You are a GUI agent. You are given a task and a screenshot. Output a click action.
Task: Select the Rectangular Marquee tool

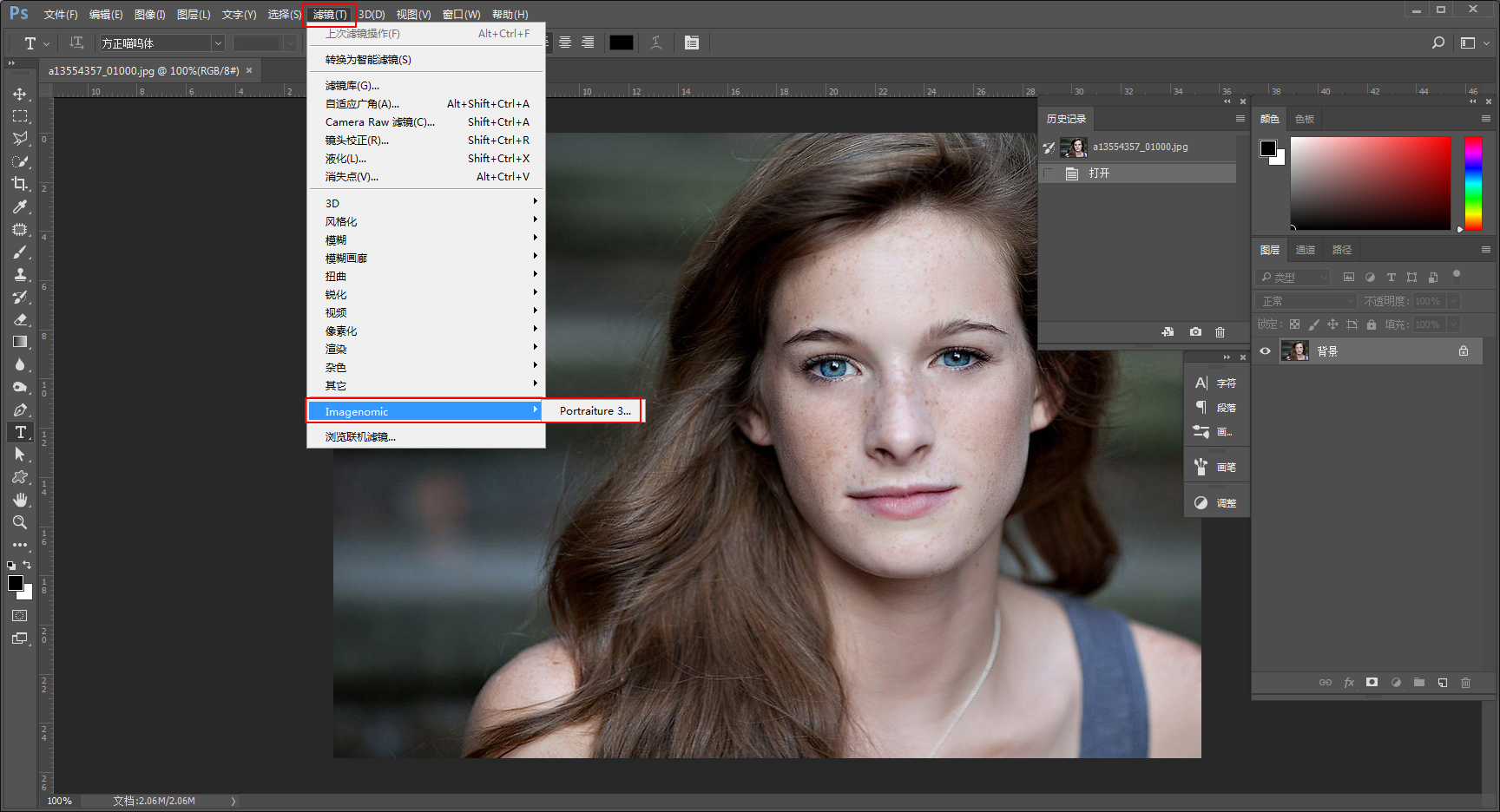20,116
